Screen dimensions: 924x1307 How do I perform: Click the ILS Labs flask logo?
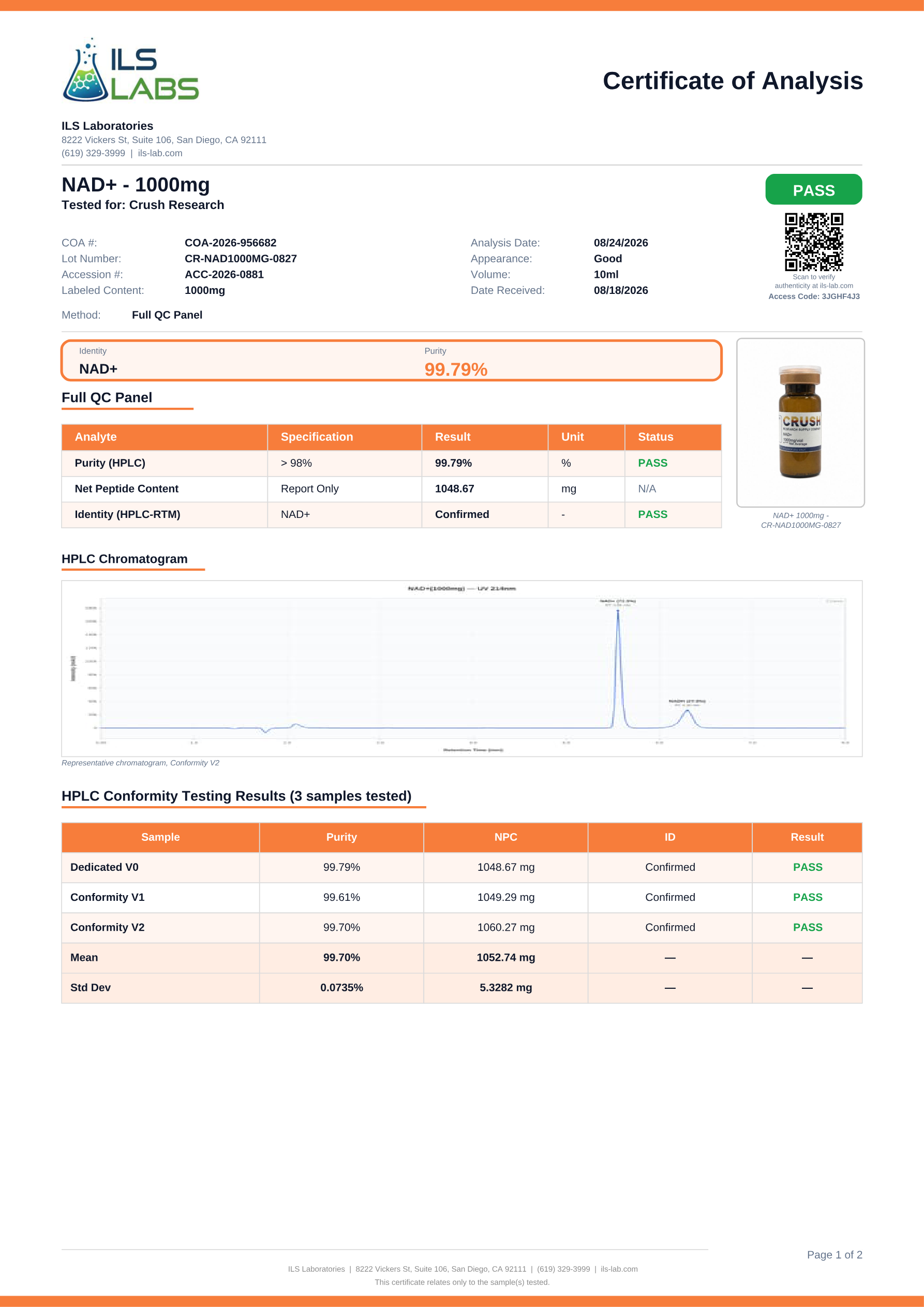130,70
